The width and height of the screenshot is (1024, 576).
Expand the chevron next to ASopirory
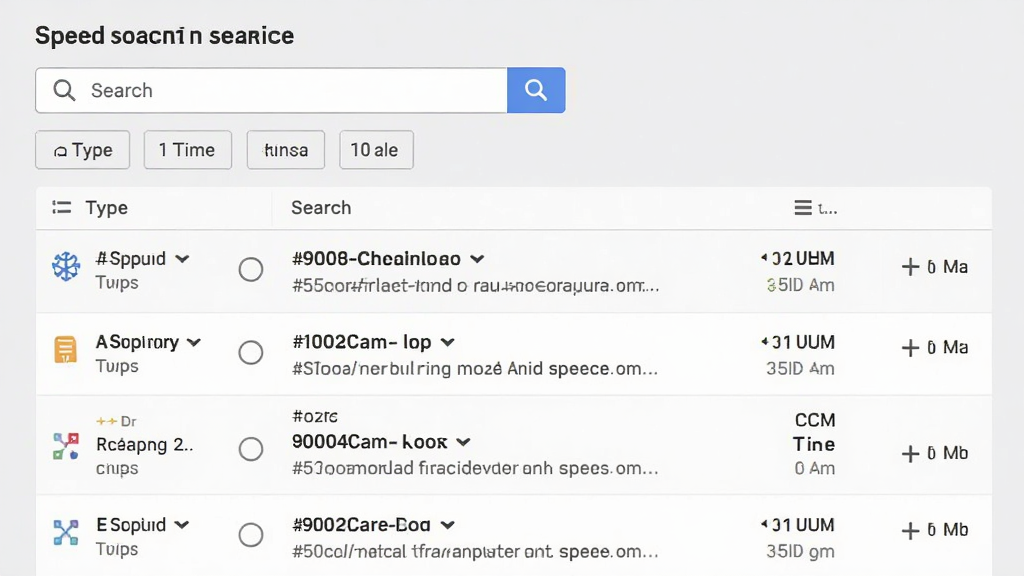(x=194, y=342)
